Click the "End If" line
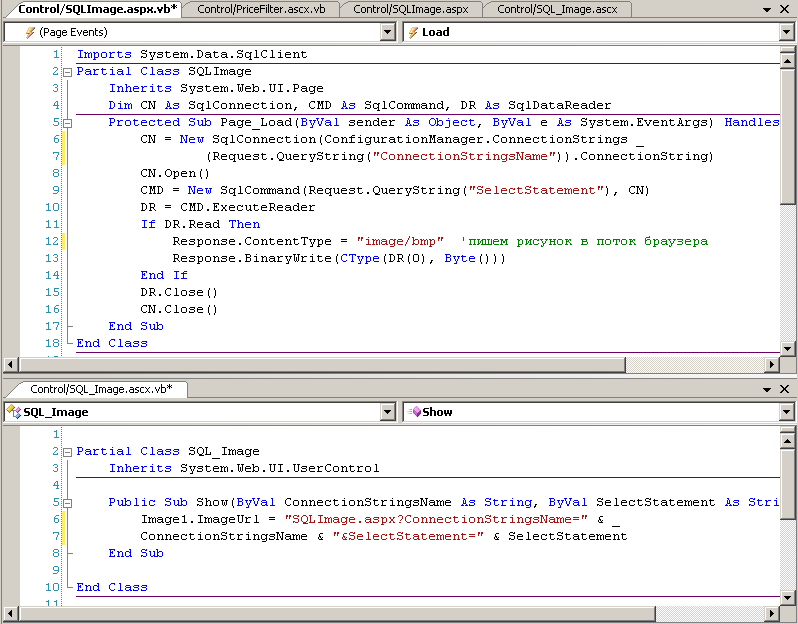The height and width of the screenshot is (624, 798). (164, 275)
